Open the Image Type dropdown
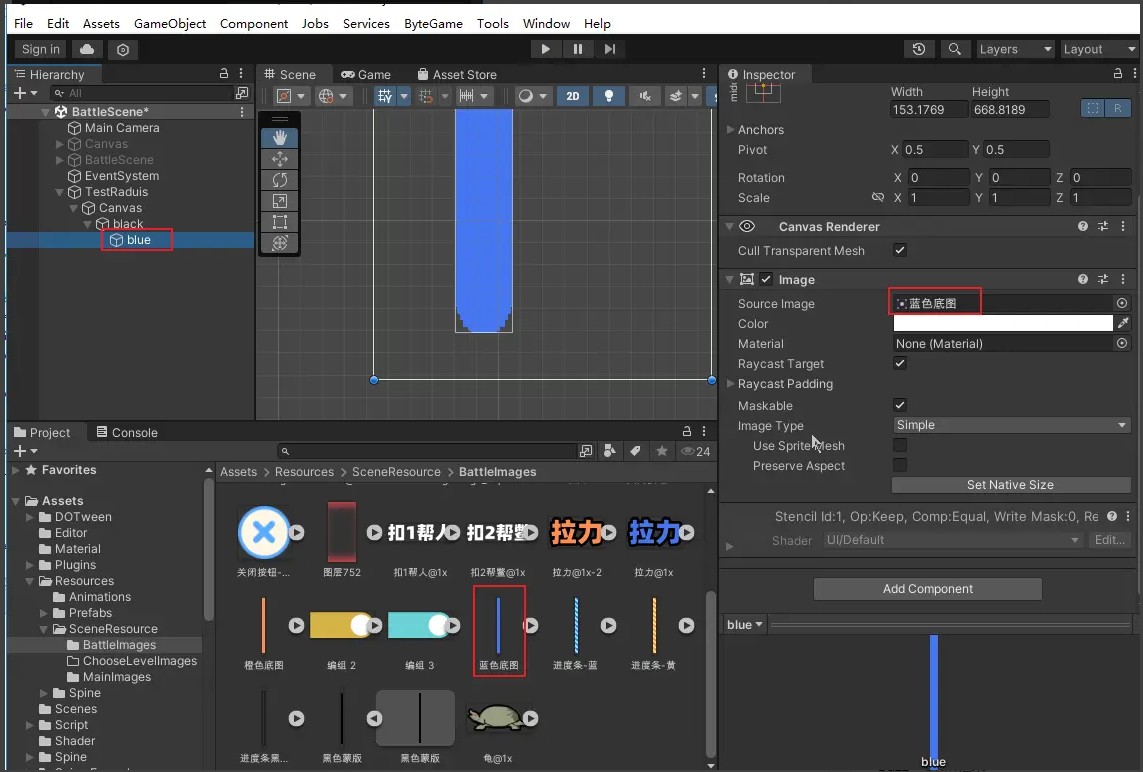1143x772 pixels. point(1011,425)
